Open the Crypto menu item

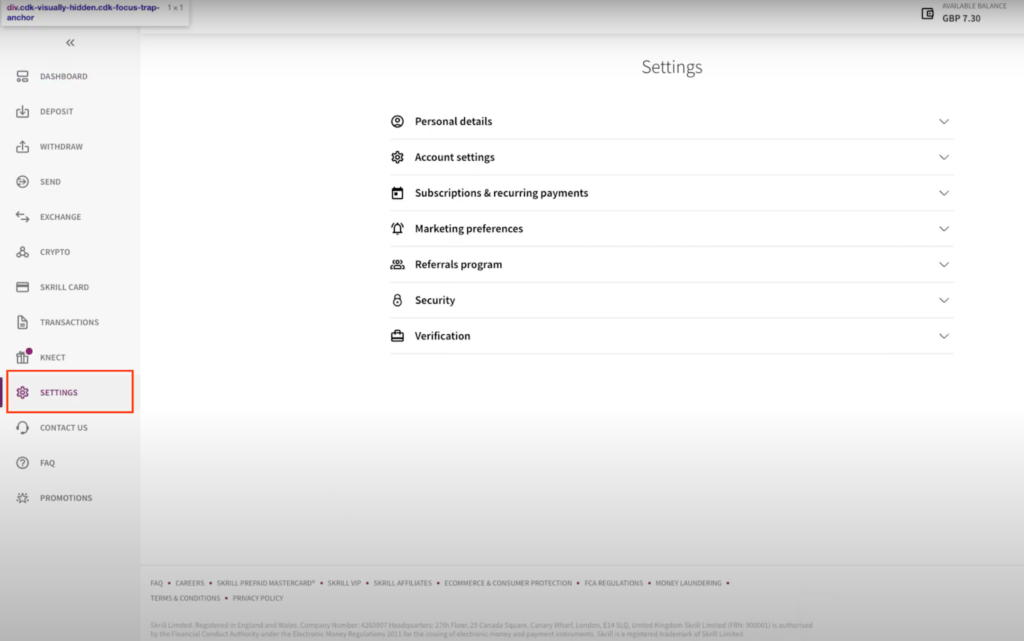[55, 252]
